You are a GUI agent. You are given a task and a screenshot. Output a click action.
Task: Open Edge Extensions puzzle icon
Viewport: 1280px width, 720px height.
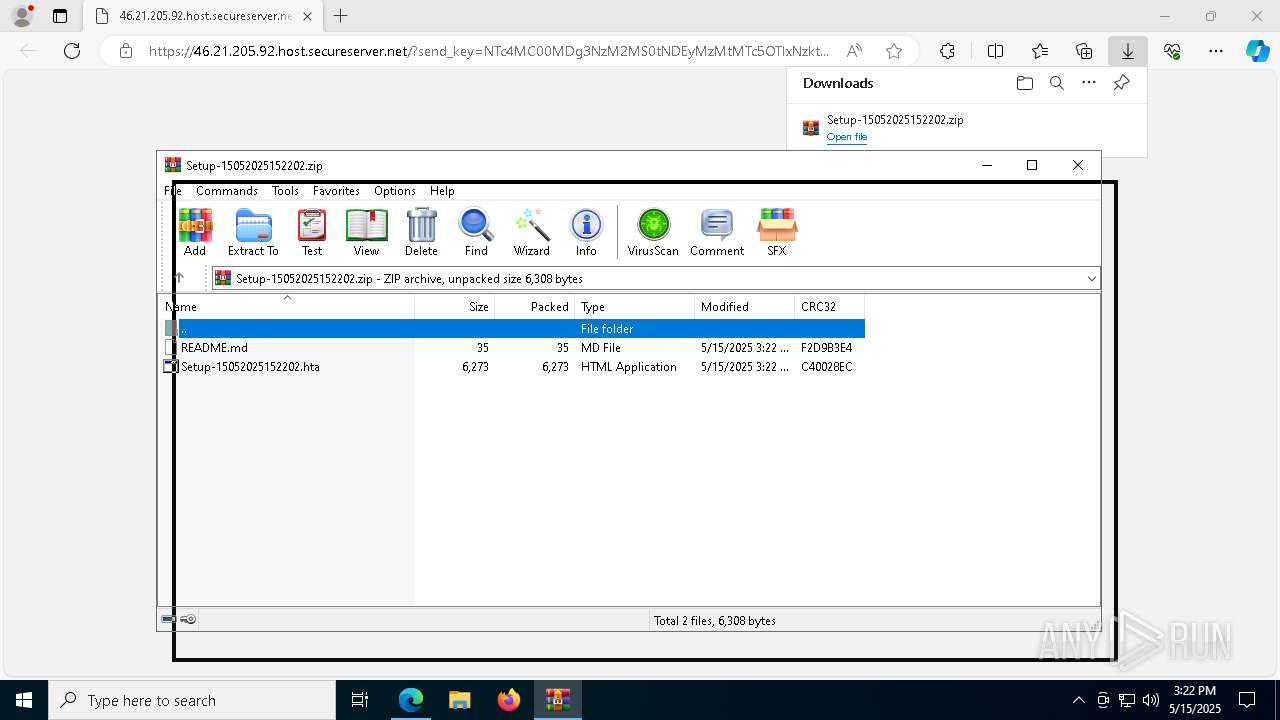[x=947, y=51]
